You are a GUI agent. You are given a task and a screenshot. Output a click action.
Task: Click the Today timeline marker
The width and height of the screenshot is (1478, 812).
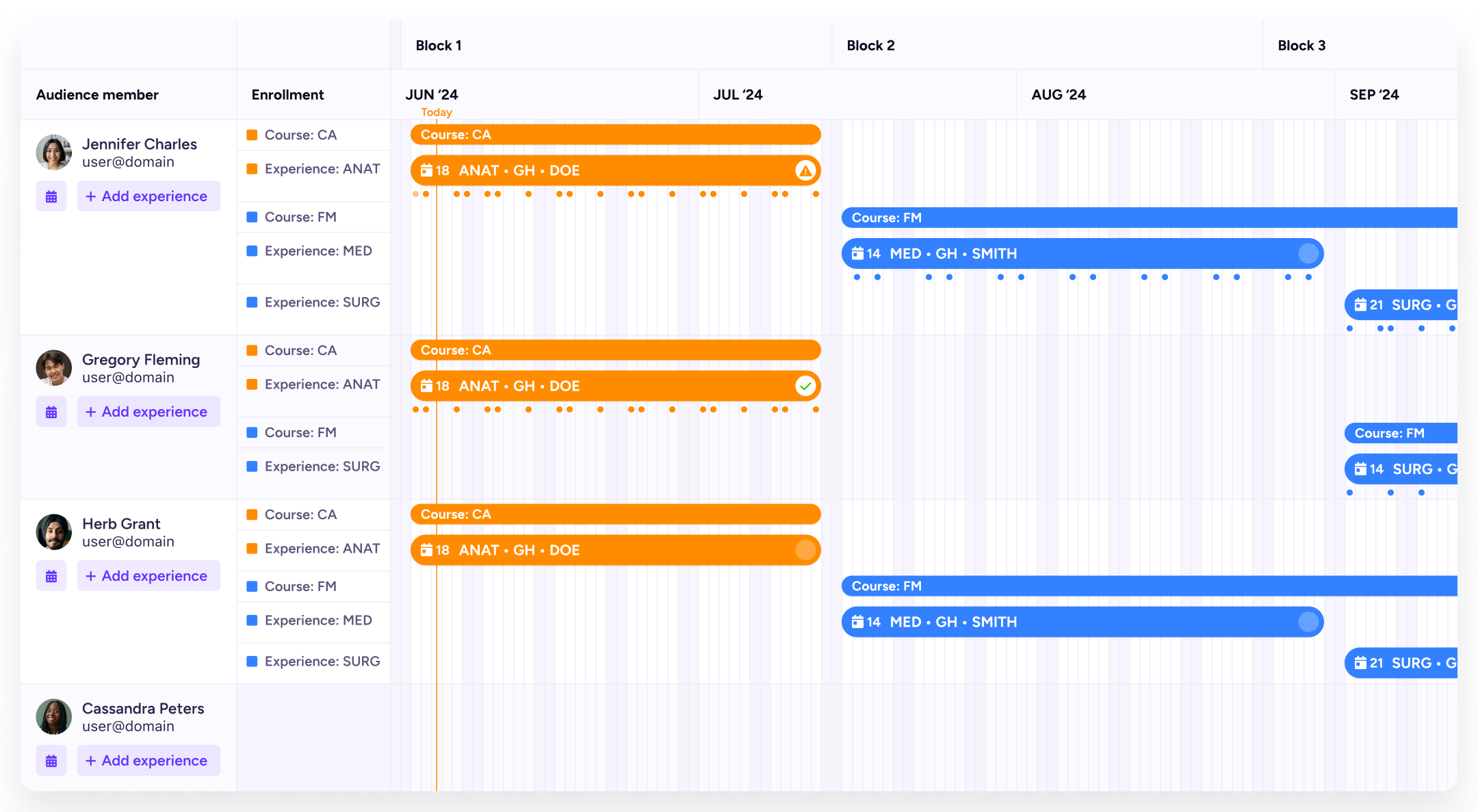pos(437,112)
